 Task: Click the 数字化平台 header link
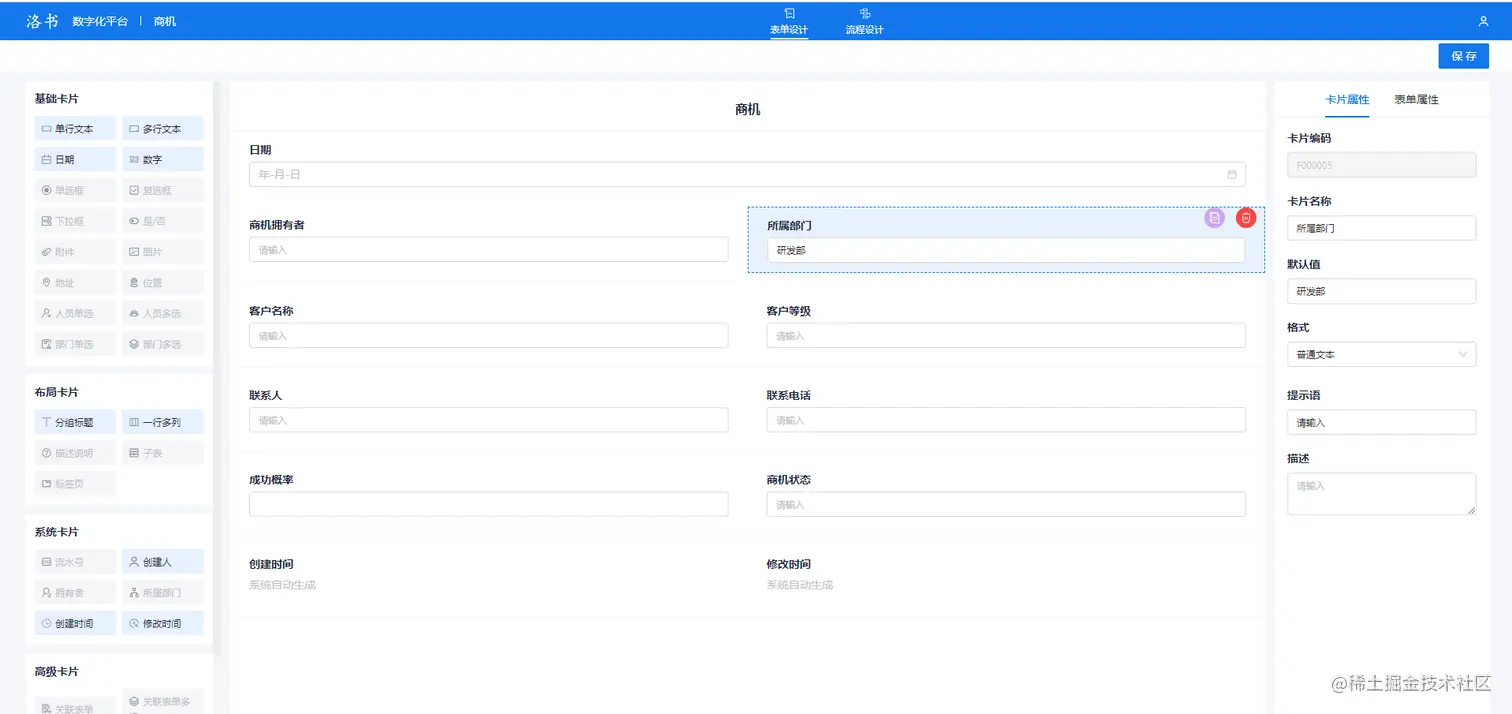click(x=100, y=21)
